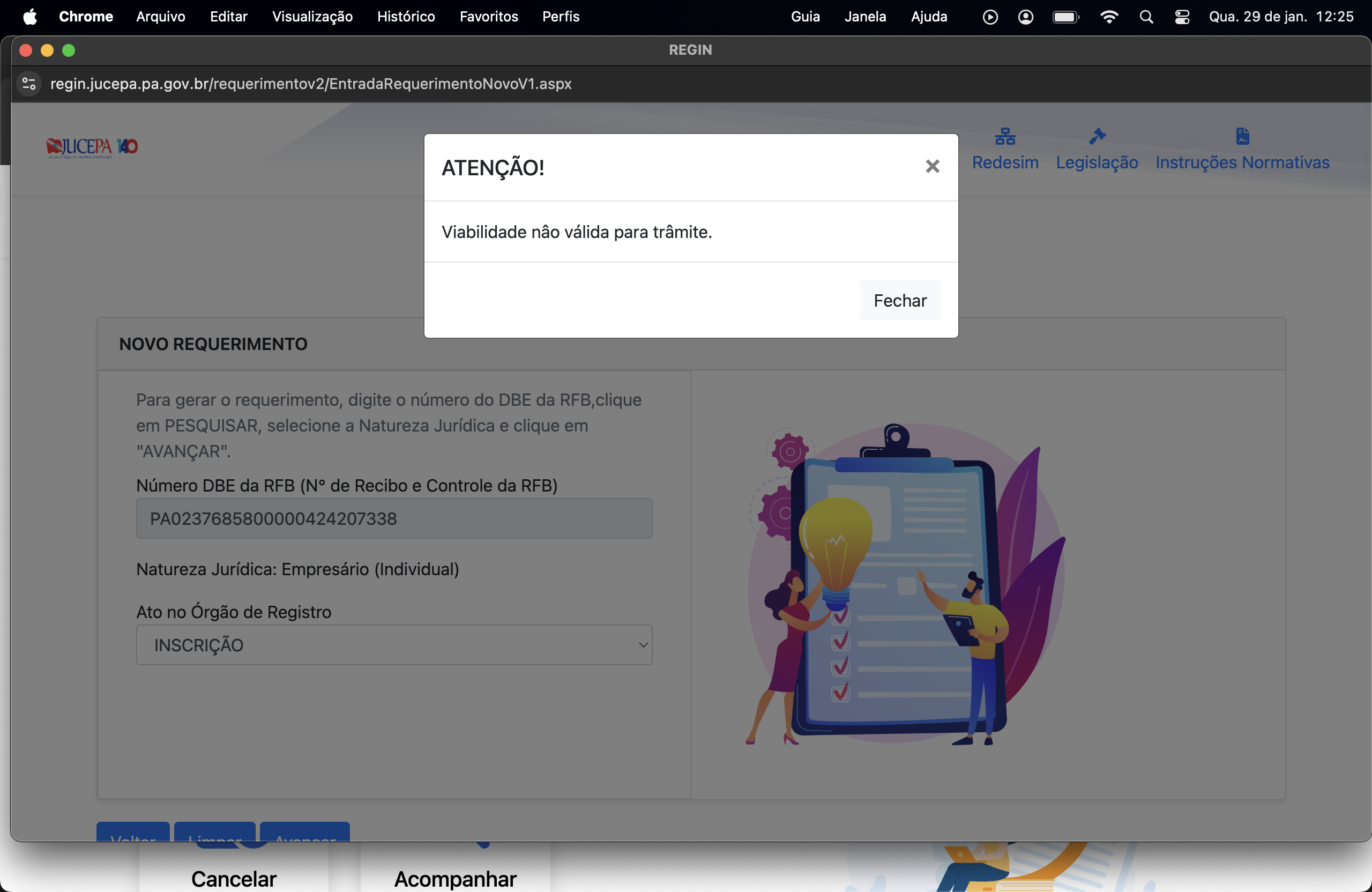Open the Editar menu
Screen dimensions: 1372x892
[228, 17]
